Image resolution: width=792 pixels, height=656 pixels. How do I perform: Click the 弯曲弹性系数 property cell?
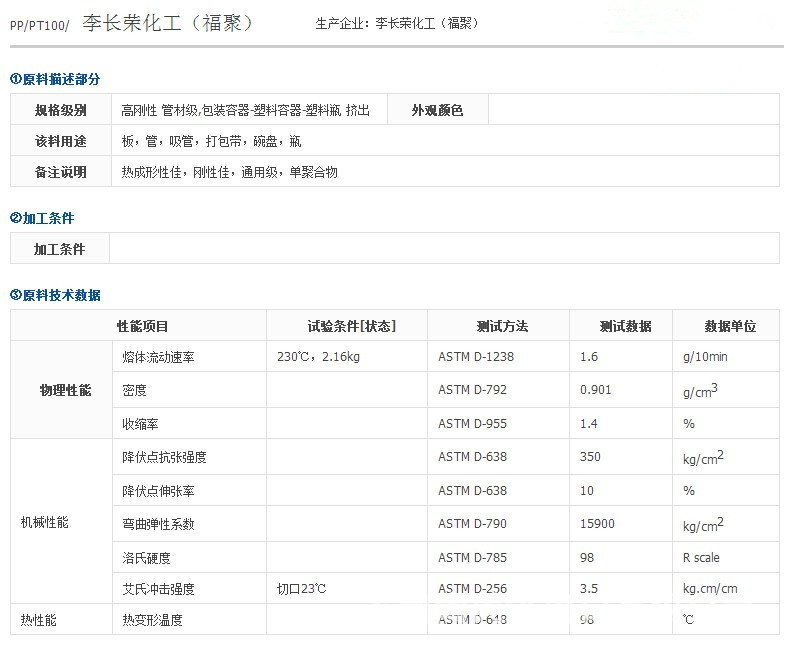point(189,524)
